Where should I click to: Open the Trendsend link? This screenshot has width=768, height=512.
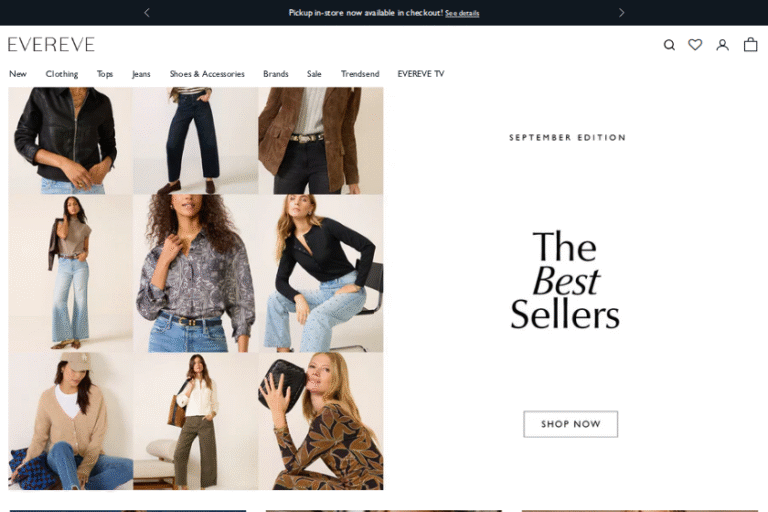(360, 74)
